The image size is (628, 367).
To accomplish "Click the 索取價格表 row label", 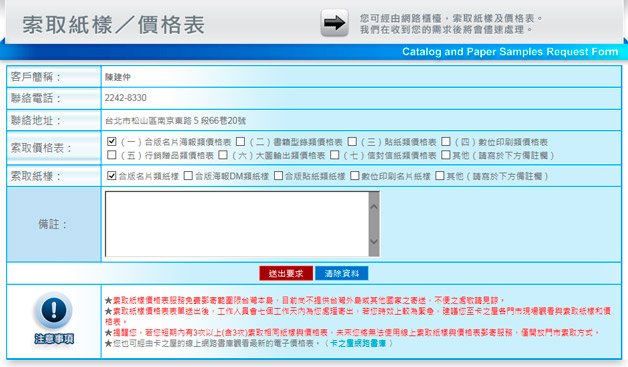I will click(x=41, y=148).
